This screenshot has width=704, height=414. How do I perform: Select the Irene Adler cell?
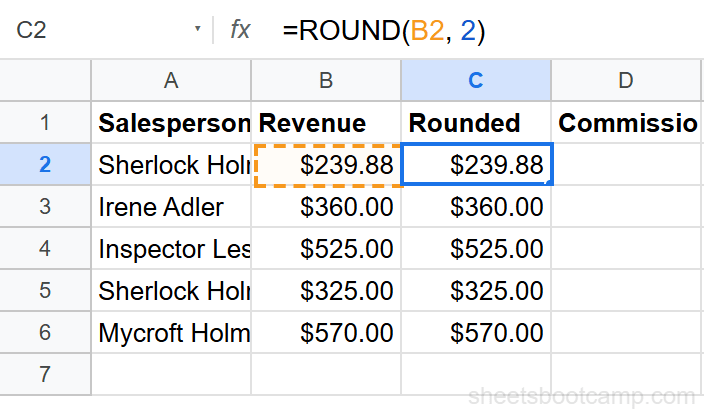pyautogui.click(x=171, y=207)
